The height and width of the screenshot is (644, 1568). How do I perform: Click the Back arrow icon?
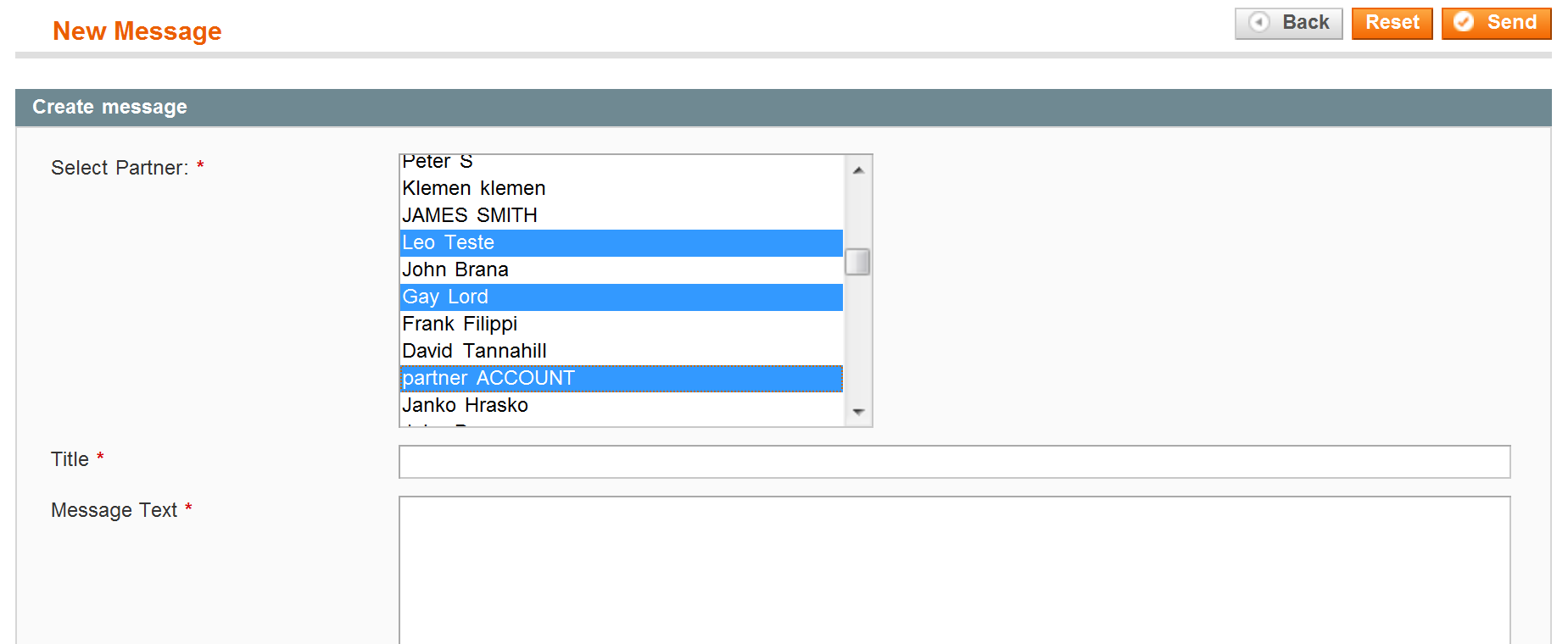pyautogui.click(x=1259, y=23)
